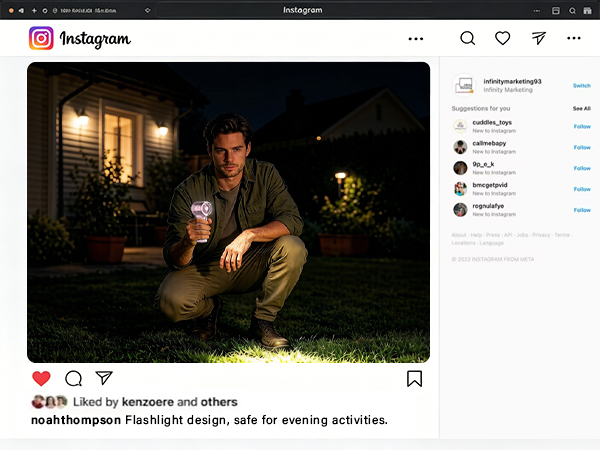Click caption "Flashlight design, safe for evening activities."
The width and height of the screenshot is (600, 450).
[256, 420]
